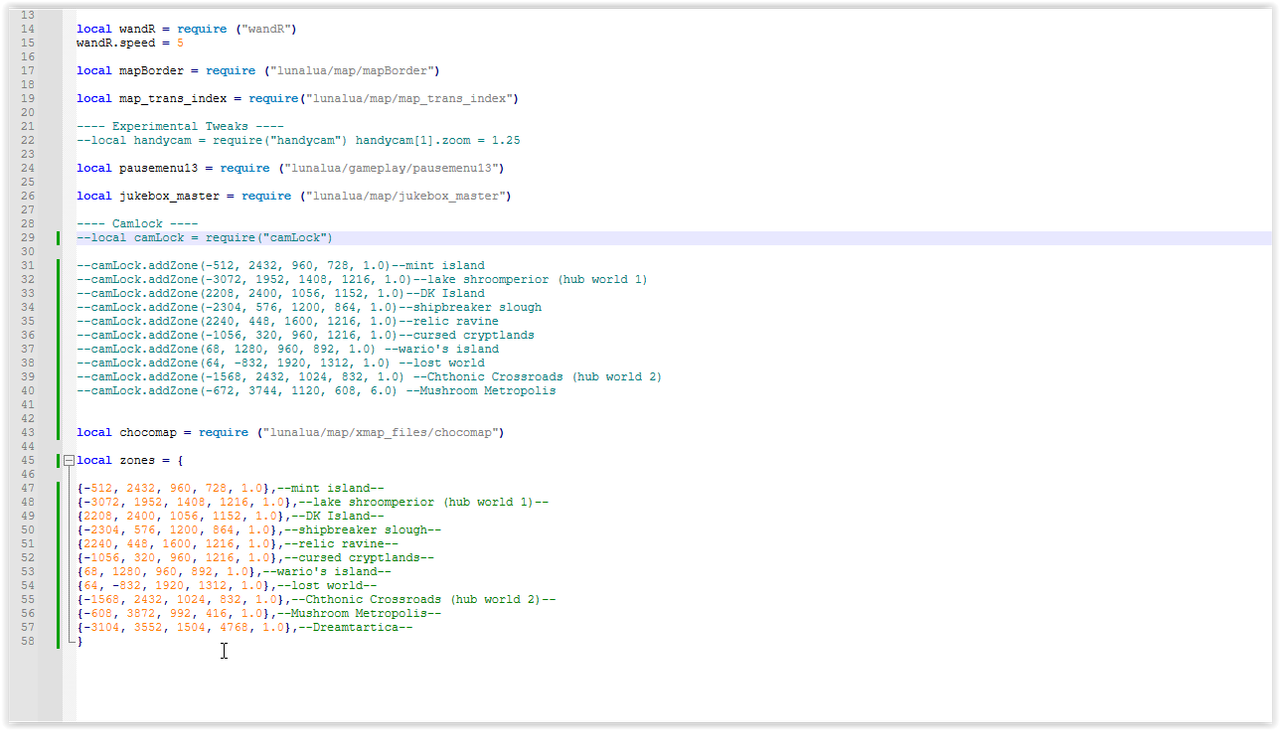
Task: Click zones entry '--shipbreaker slough--'
Action: (x=259, y=530)
